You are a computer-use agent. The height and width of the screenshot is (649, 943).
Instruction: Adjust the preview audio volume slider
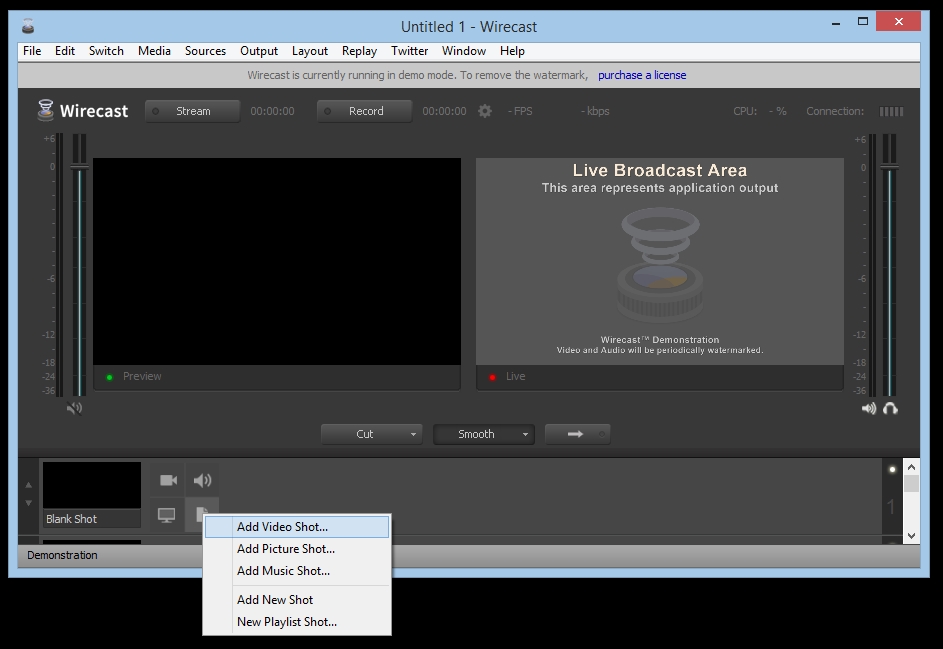pos(79,167)
